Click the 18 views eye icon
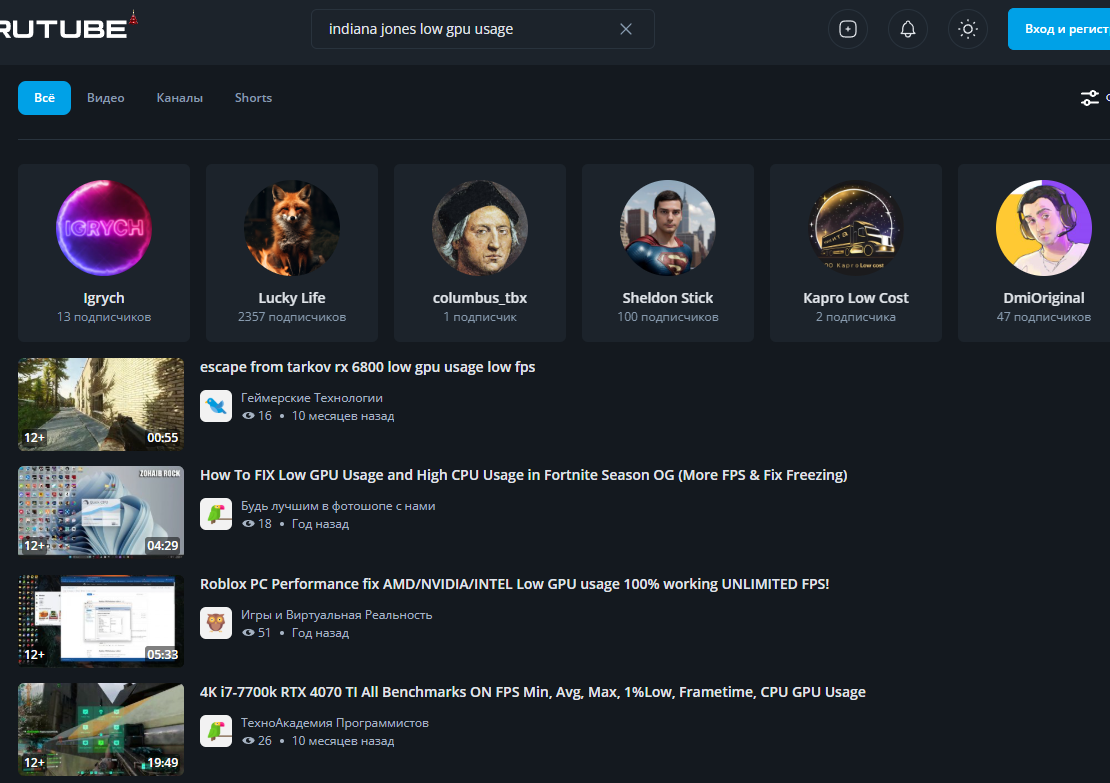This screenshot has width=1110, height=783. pyautogui.click(x=248, y=524)
